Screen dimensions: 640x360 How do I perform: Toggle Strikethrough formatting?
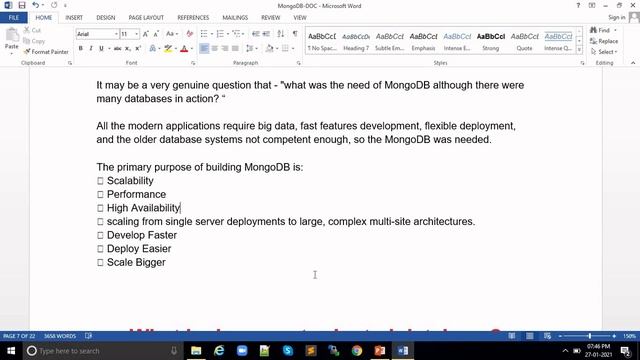pyautogui.click(x=117, y=49)
